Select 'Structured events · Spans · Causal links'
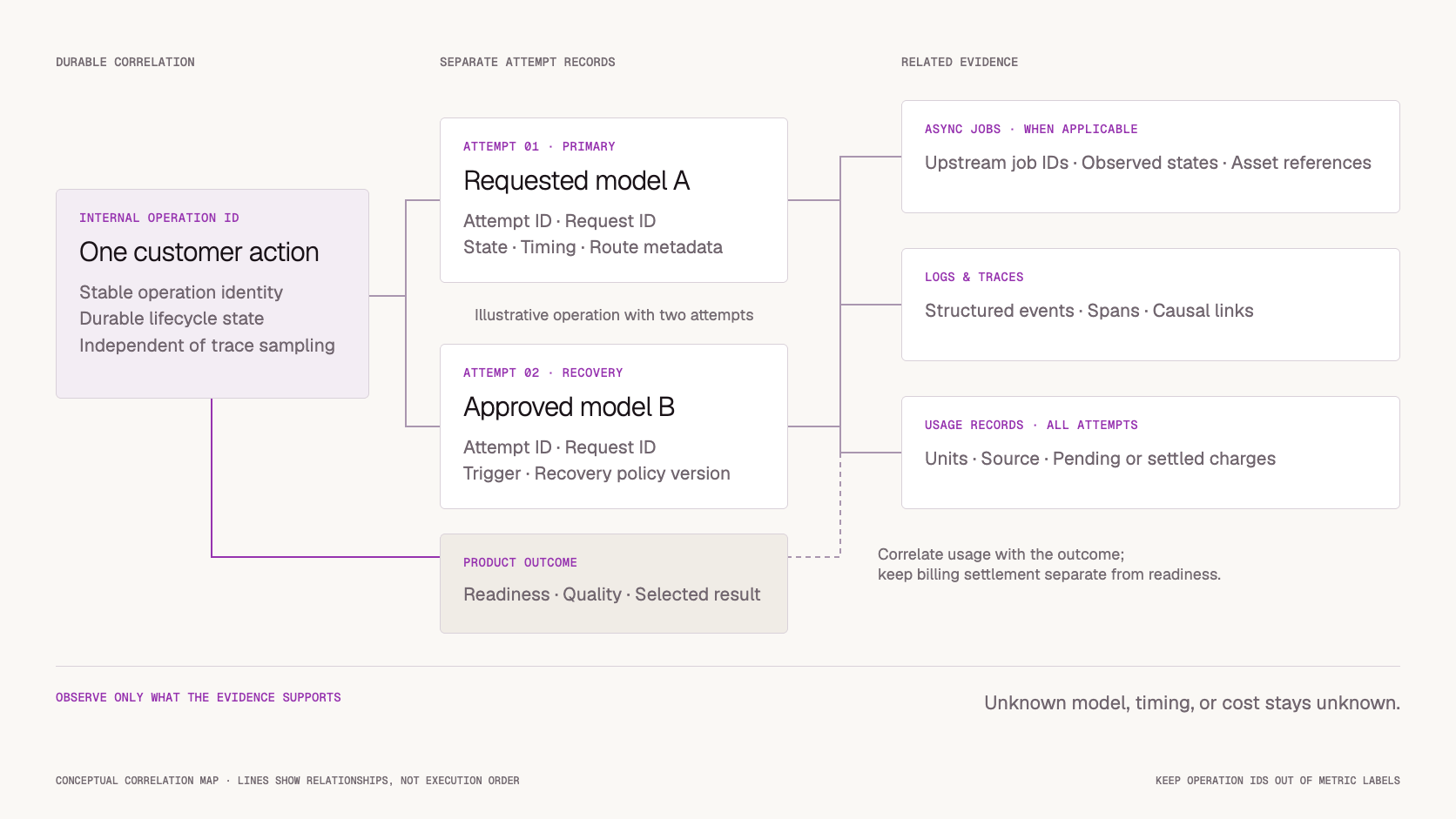The height and width of the screenshot is (819, 1456). click(x=1089, y=311)
